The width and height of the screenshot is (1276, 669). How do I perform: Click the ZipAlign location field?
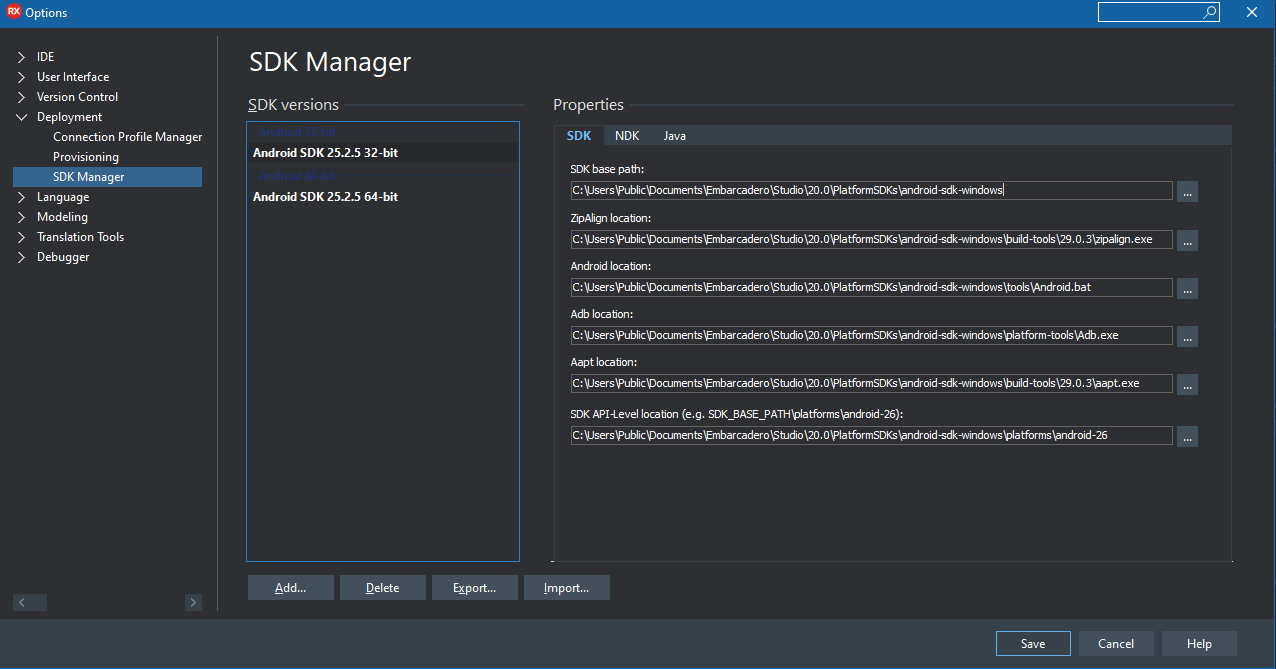pyautogui.click(x=871, y=239)
